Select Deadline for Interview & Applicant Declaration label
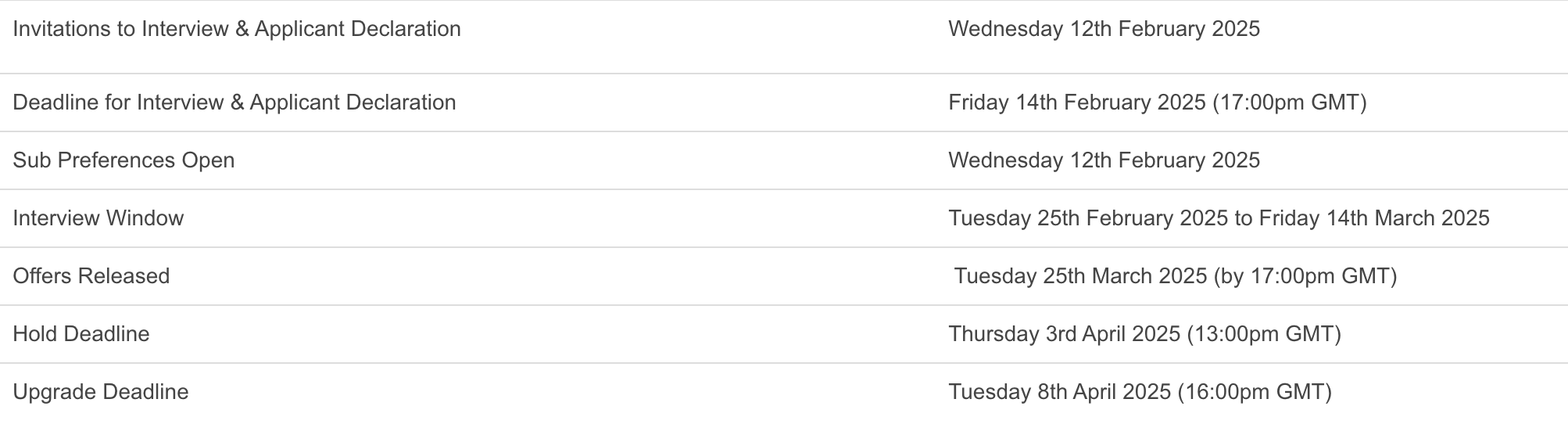 click(x=234, y=102)
